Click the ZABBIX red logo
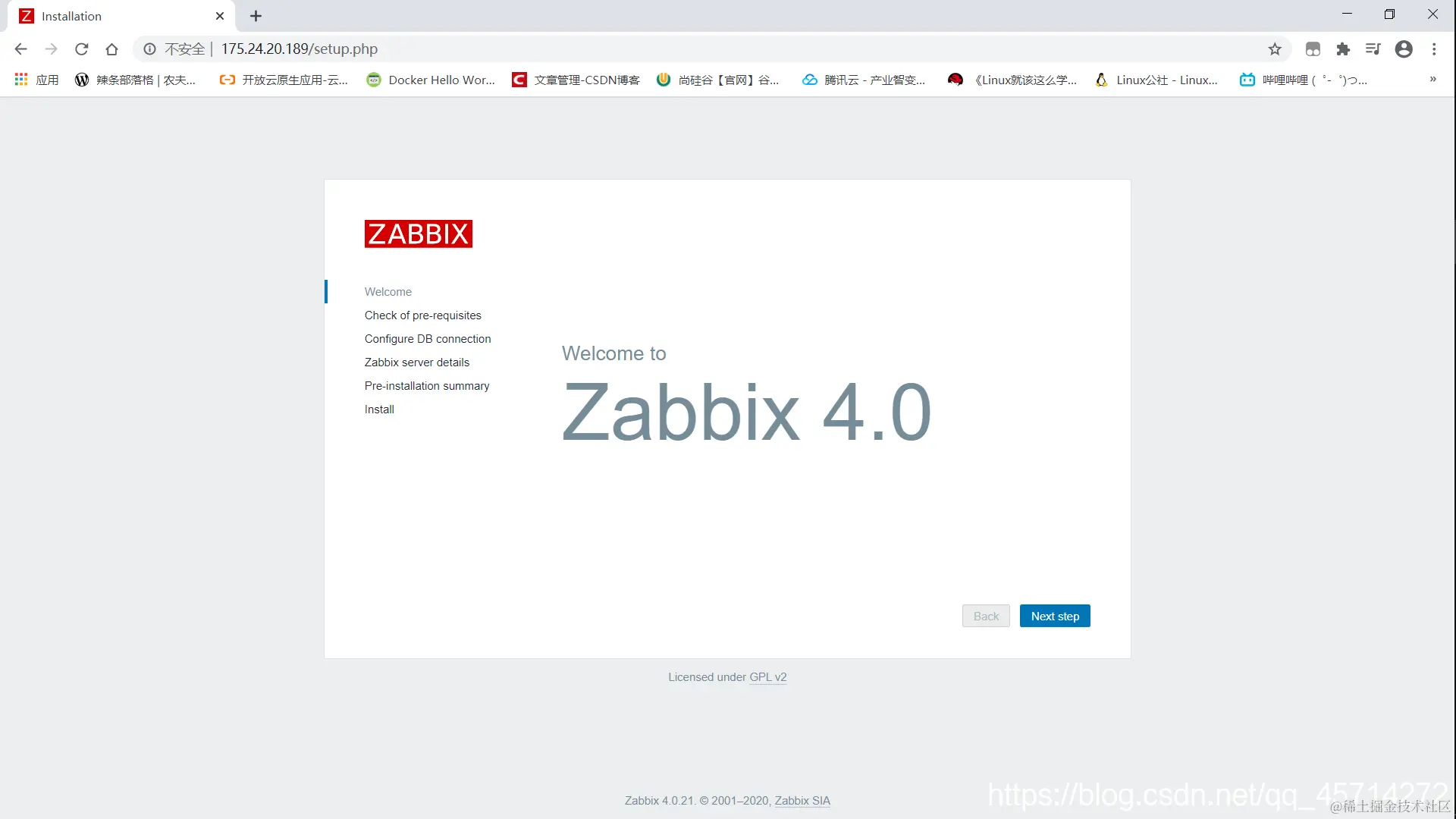This screenshot has width=1456, height=819. point(418,234)
